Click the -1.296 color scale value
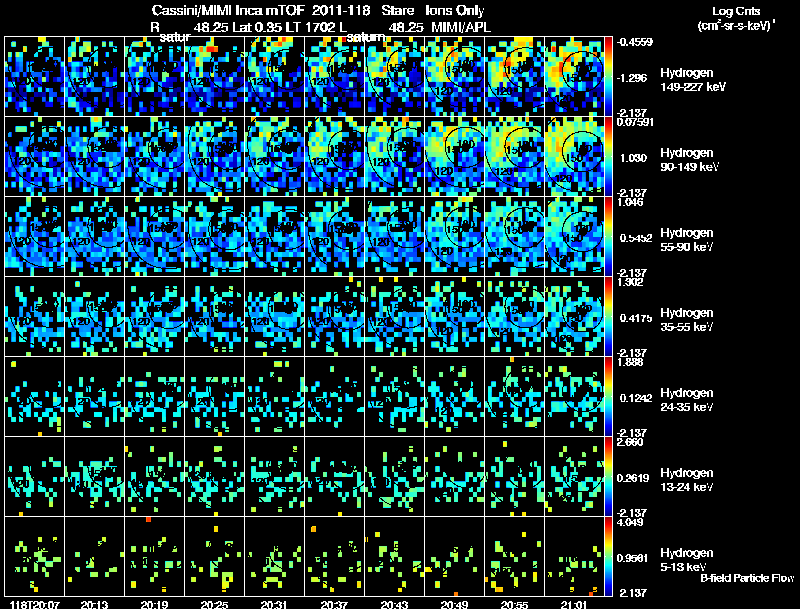 633,78
